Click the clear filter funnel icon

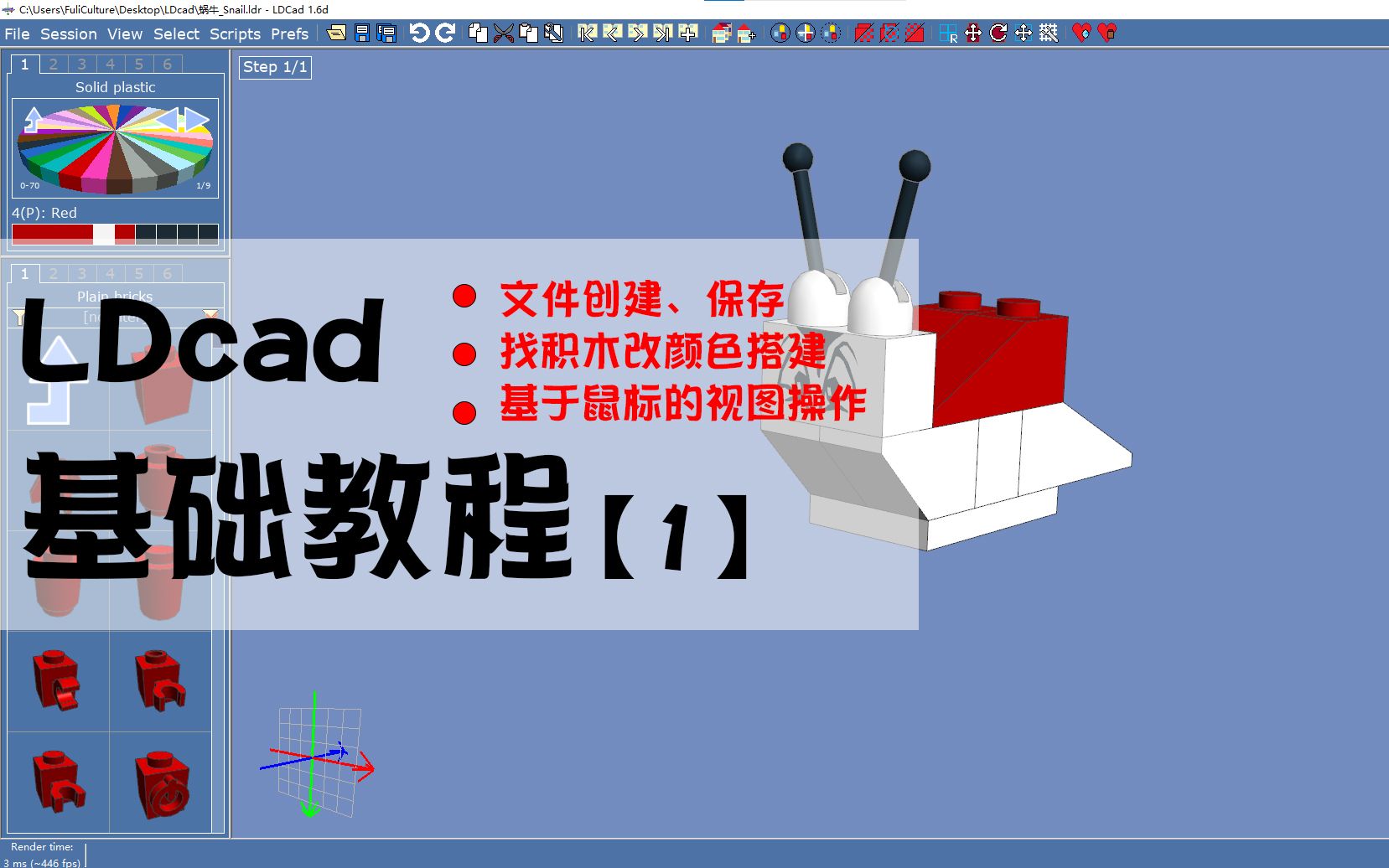[x=210, y=317]
